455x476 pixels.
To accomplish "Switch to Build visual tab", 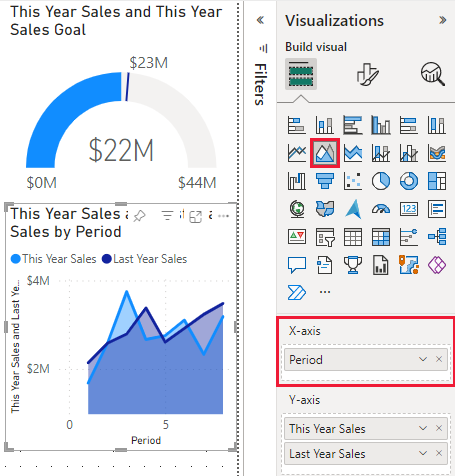I will click(301, 74).
